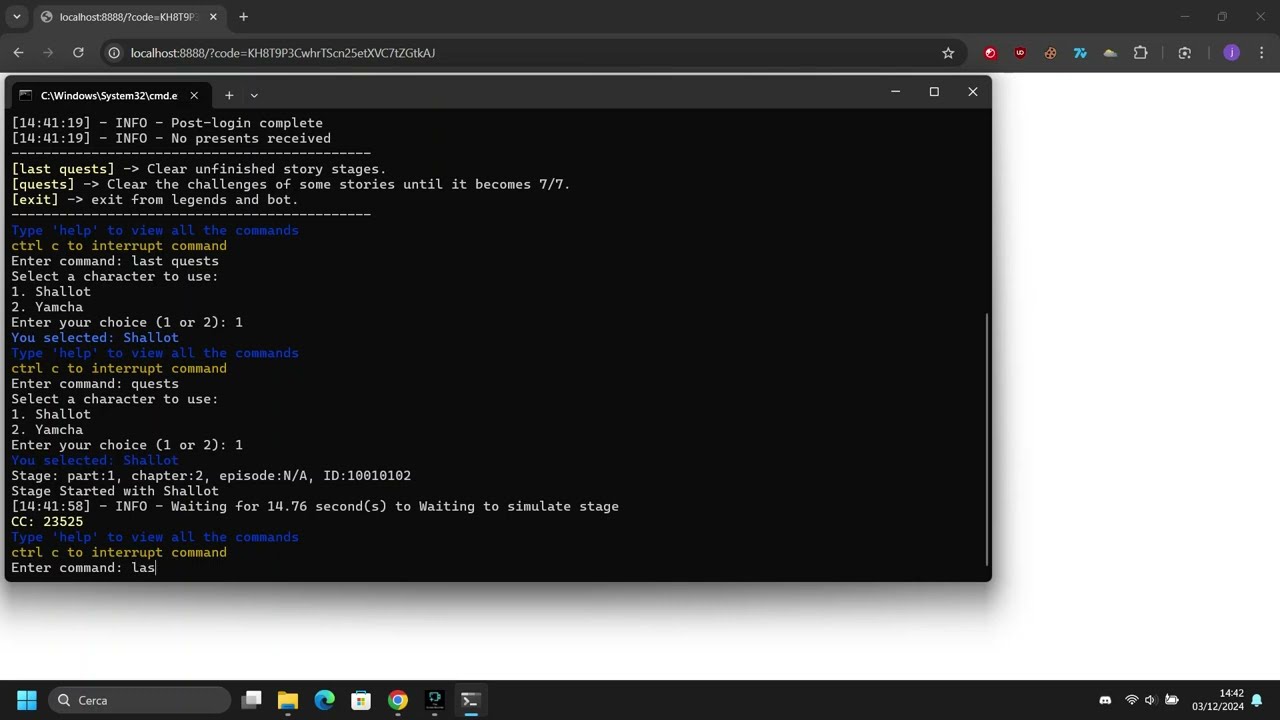This screenshot has height=720, width=1280.
Task: Open the Wi-Fi network tray icon
Action: tap(1132, 700)
